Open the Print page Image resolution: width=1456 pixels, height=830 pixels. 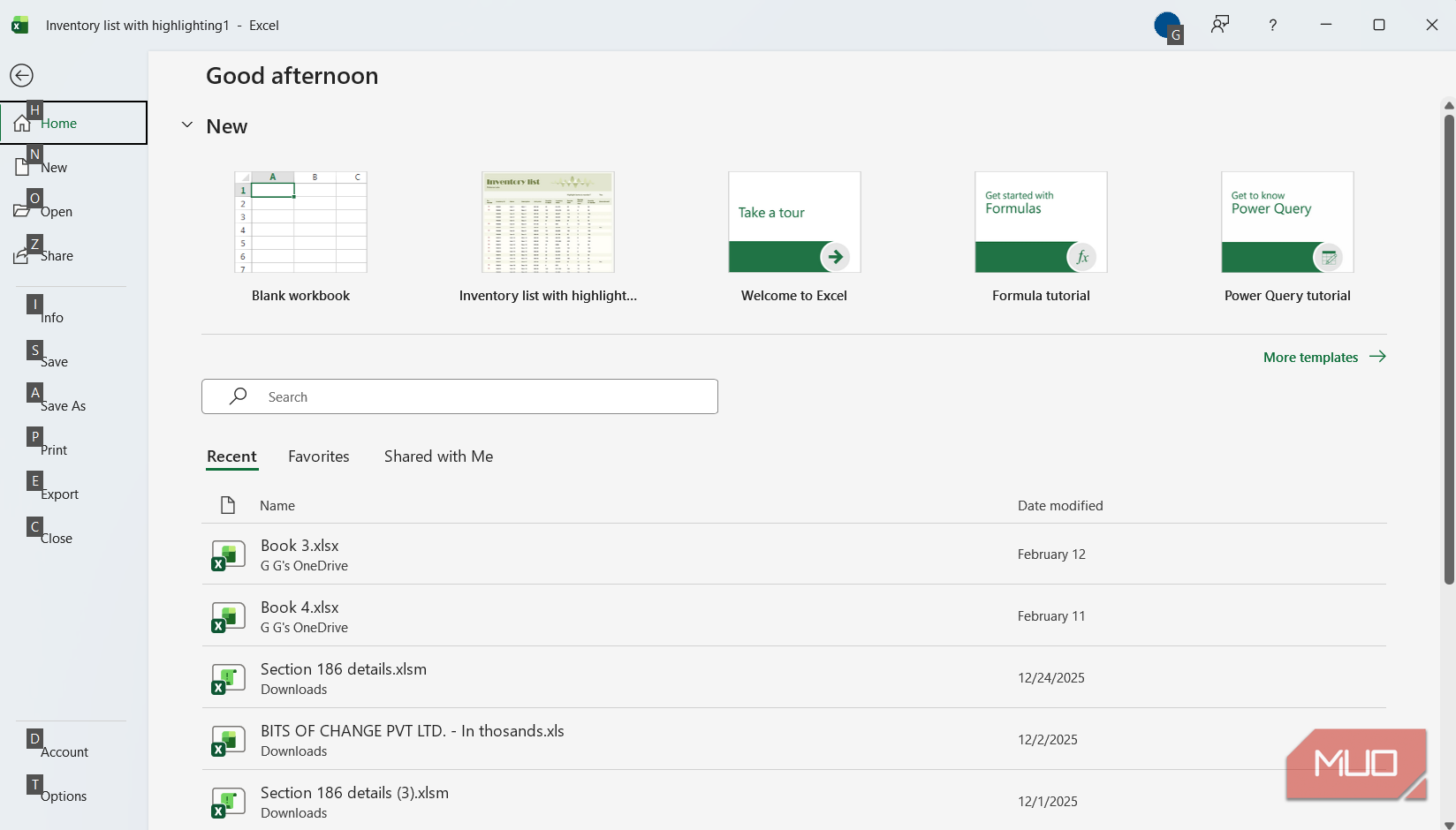74,449
